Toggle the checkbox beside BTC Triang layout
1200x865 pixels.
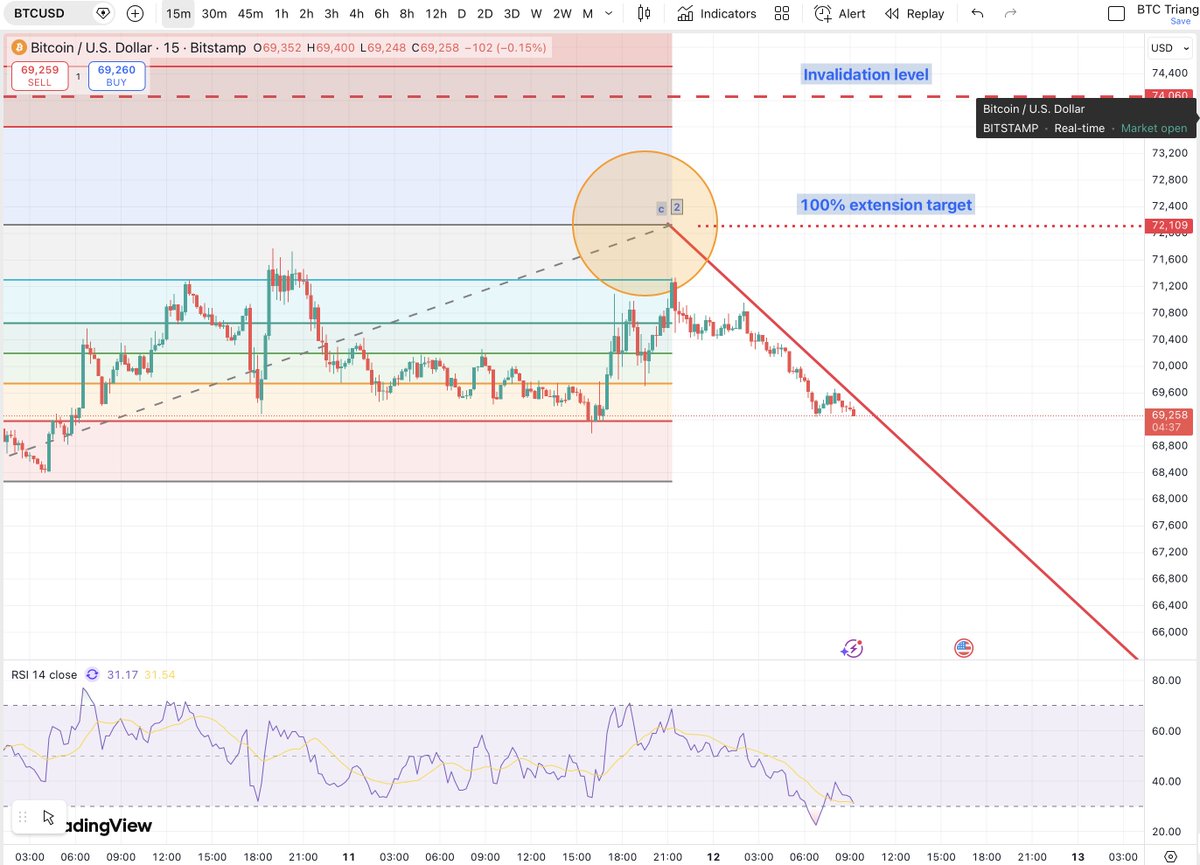(x=1117, y=13)
